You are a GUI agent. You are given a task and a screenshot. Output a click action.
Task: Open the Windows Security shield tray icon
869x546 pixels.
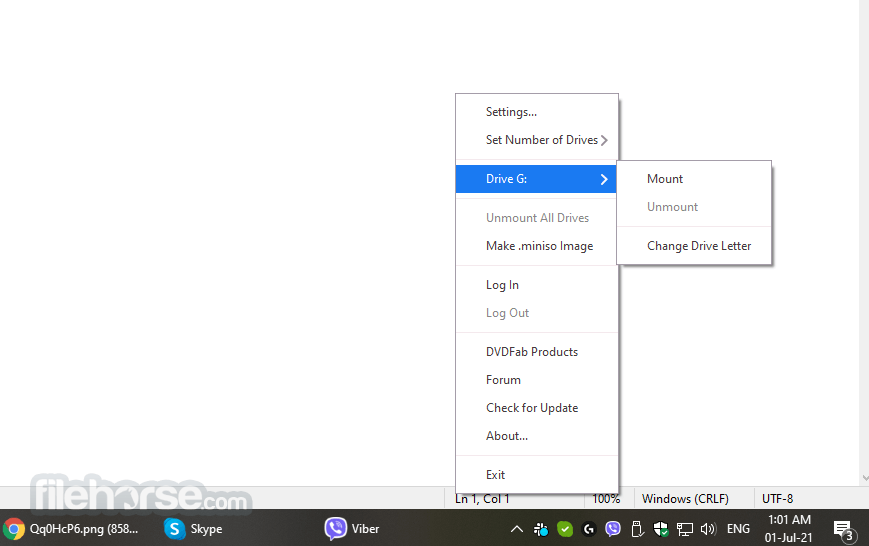pyautogui.click(x=661, y=529)
